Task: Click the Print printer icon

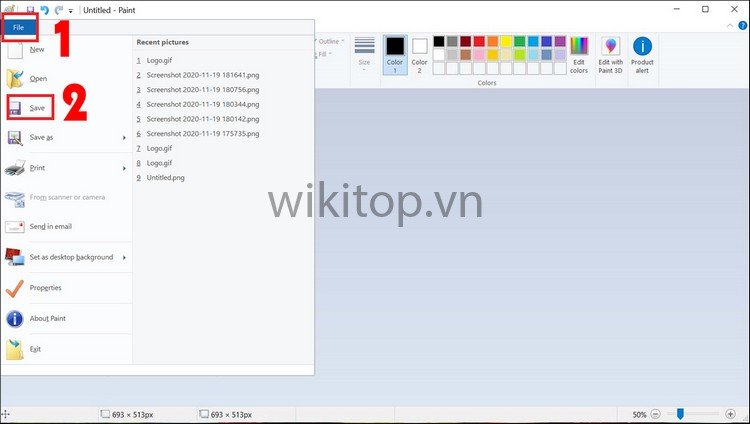Action: coord(15,168)
